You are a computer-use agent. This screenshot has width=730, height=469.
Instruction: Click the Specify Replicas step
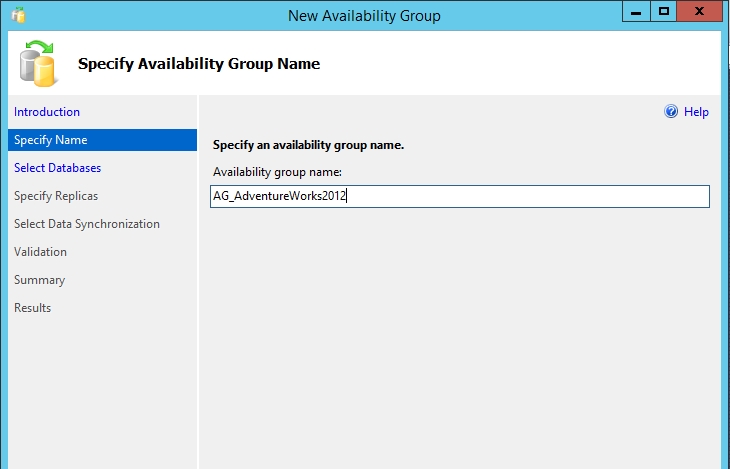point(56,196)
